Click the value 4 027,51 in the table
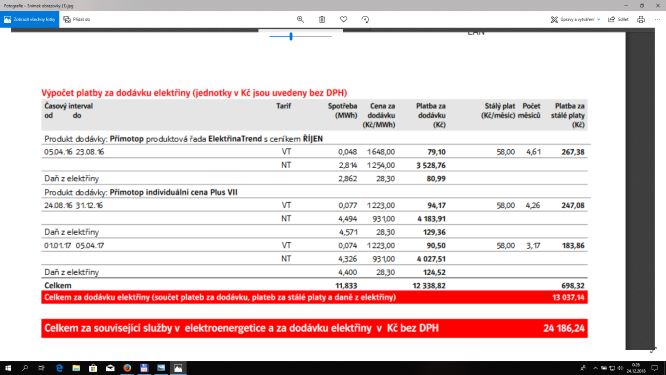This screenshot has height=375, width=666. [431, 259]
